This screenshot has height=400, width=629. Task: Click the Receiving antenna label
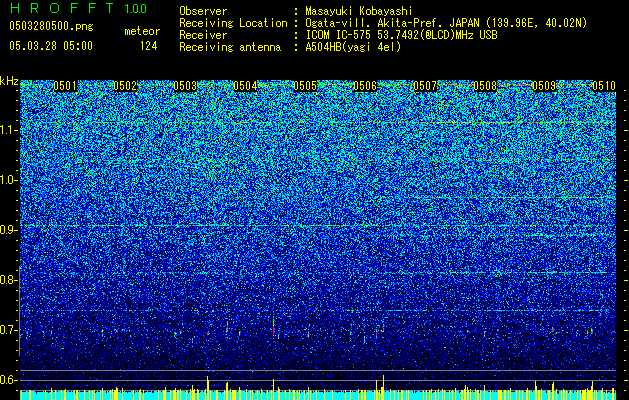[x=230, y=47]
